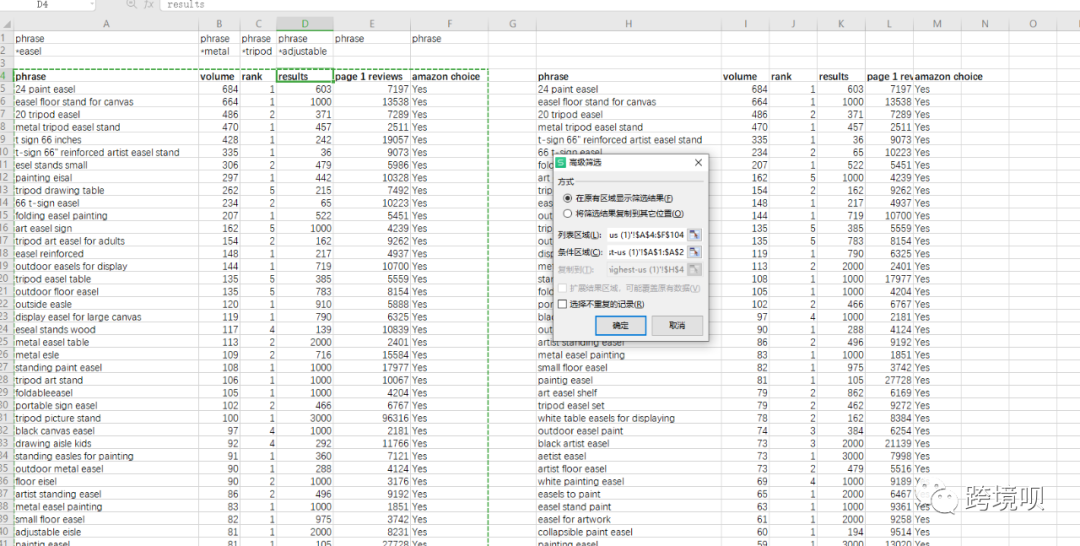The height and width of the screenshot is (546, 1080).
Task: Click the 确定 button
Action: click(620, 326)
